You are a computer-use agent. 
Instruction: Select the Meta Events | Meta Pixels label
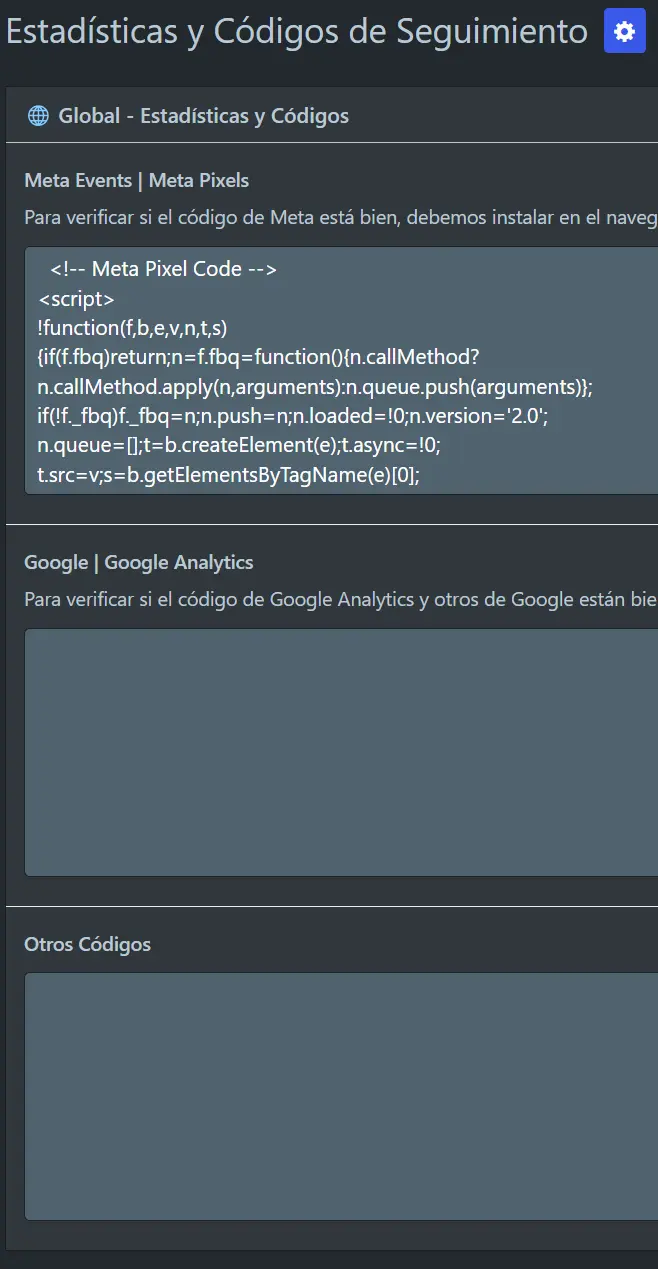[137, 181]
